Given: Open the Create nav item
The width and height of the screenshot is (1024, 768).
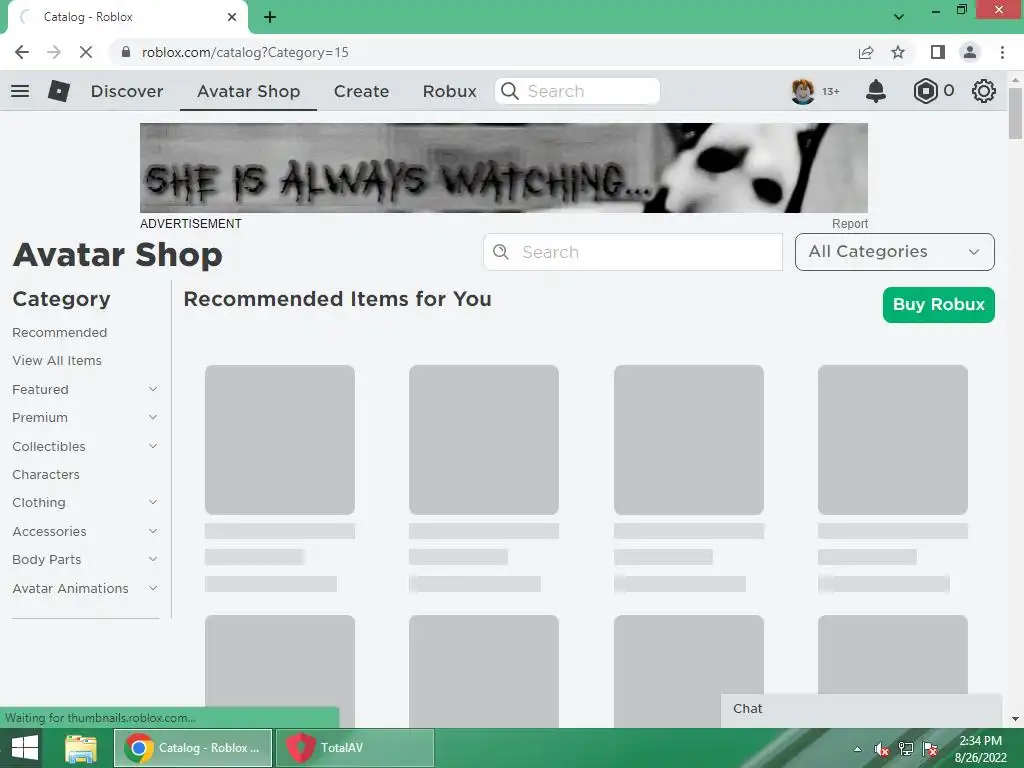Looking at the screenshot, I should [361, 91].
